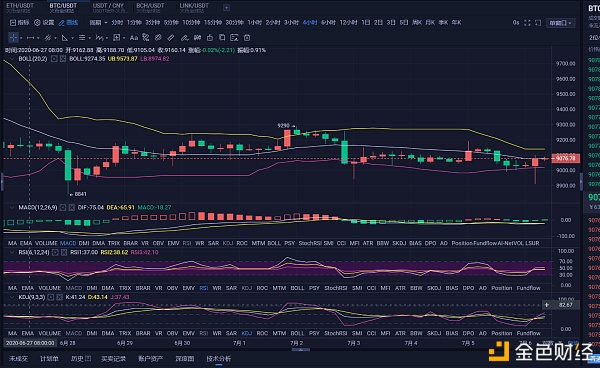
Task: Select the 15分钟 timeframe
Action: click(213, 23)
